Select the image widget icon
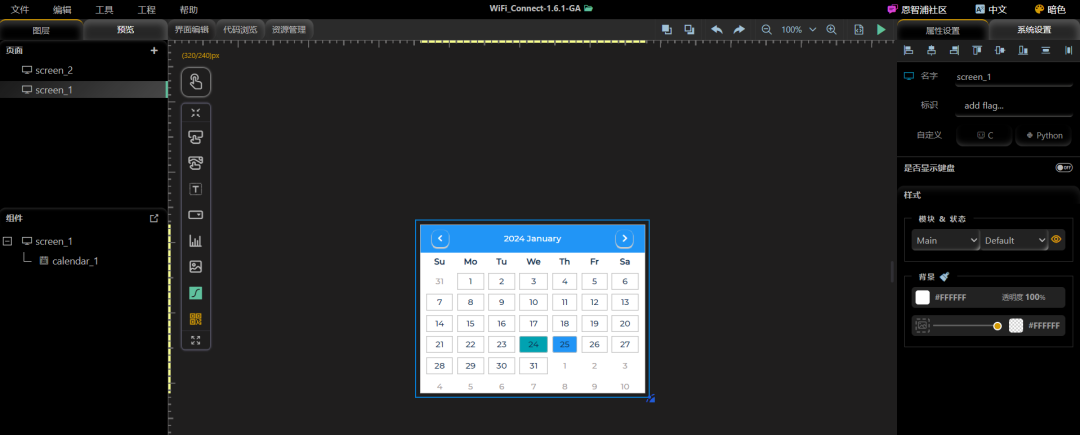 (x=196, y=266)
